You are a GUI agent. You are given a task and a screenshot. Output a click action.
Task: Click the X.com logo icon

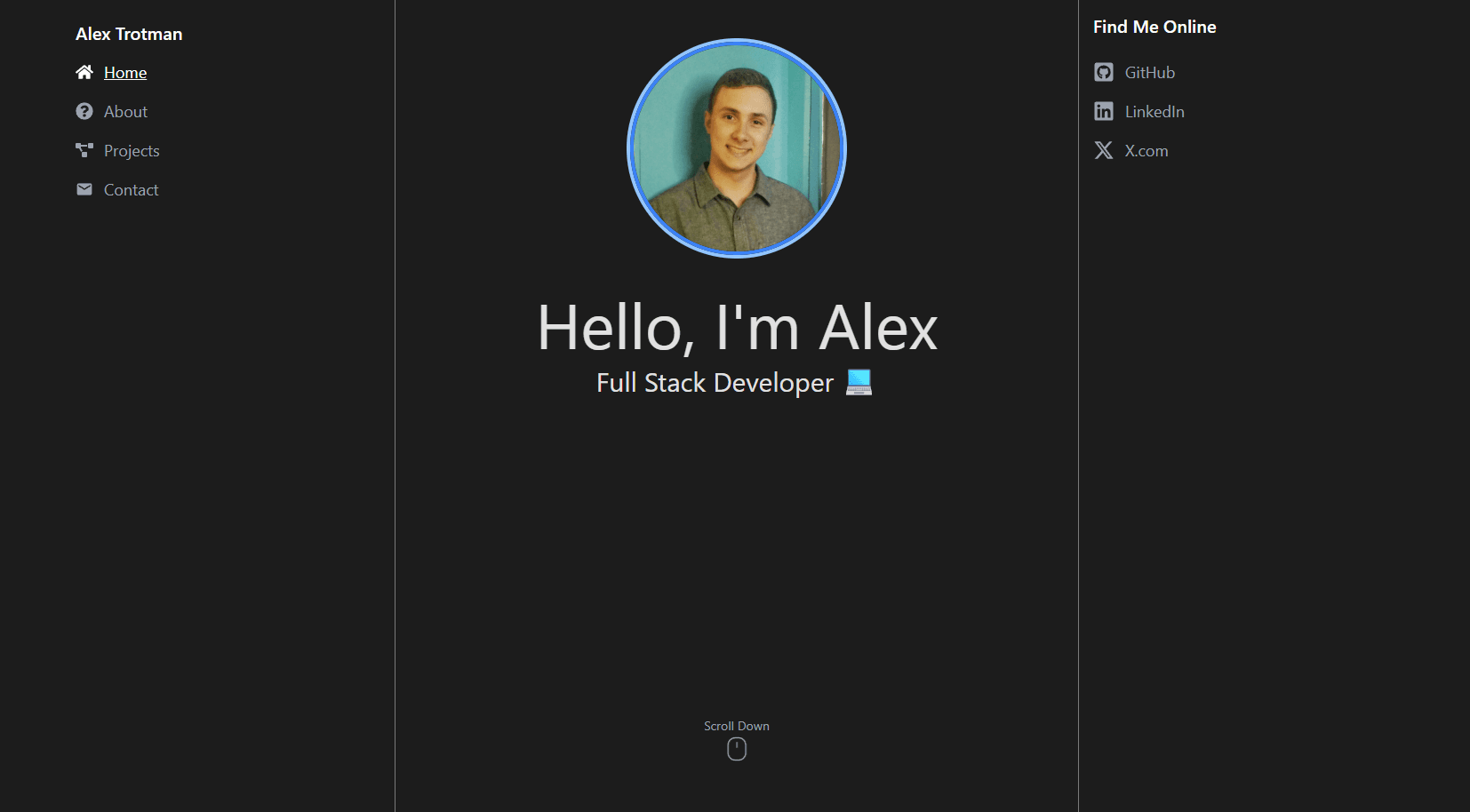[1104, 150]
